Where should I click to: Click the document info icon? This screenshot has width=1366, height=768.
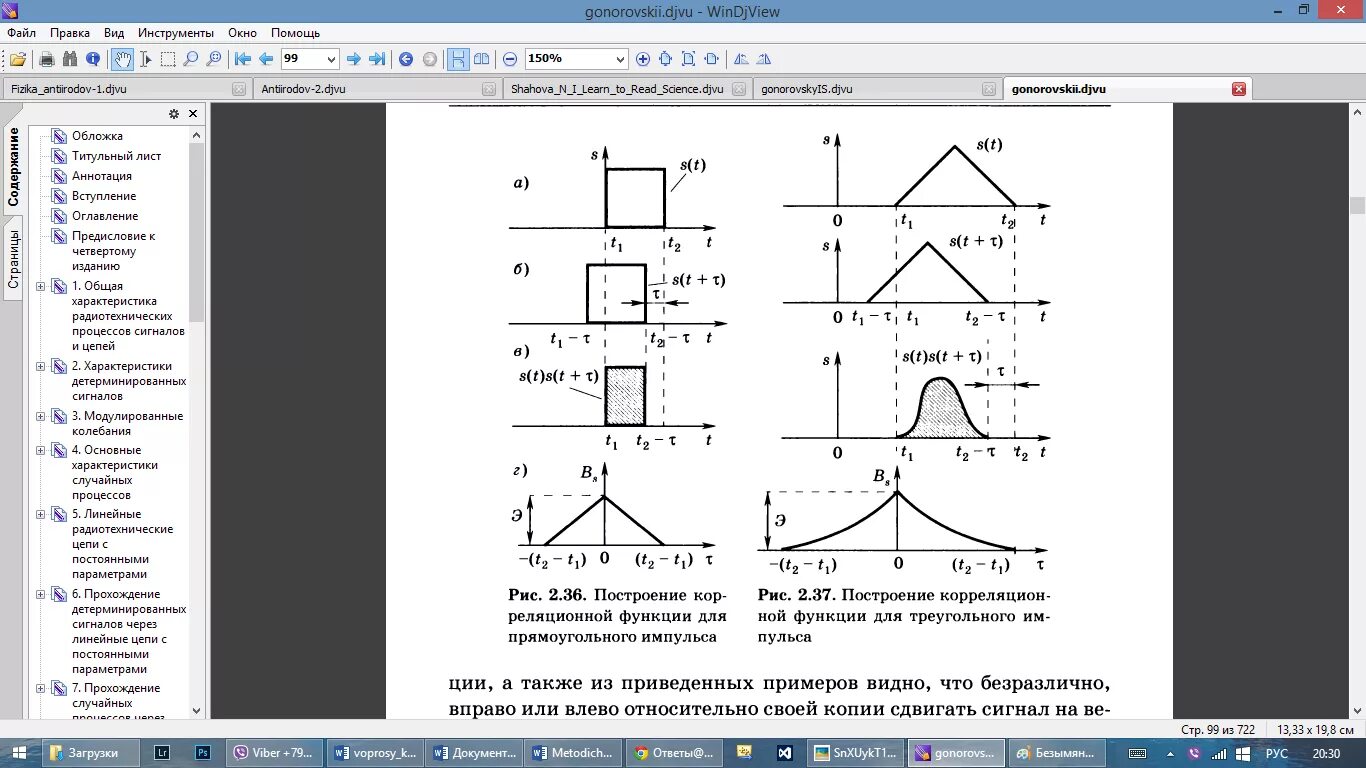pyautogui.click(x=93, y=59)
